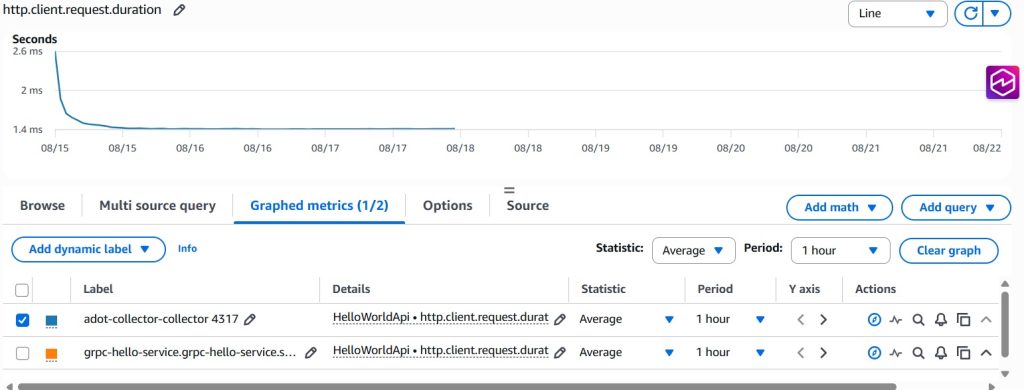The height and width of the screenshot is (390, 1024).
Task: Edit details of adot-collector row metric
Action: [x=560, y=319]
